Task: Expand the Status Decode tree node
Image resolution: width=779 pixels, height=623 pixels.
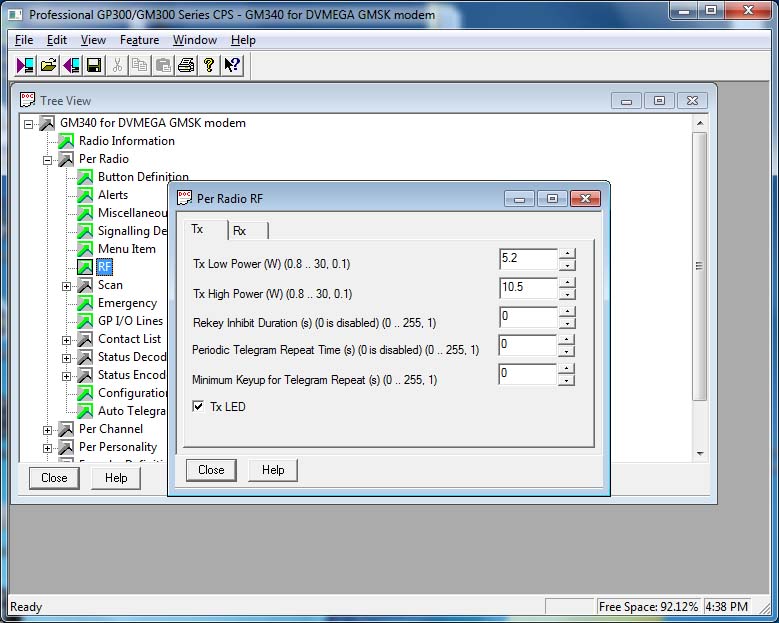Action: [x=66, y=358]
